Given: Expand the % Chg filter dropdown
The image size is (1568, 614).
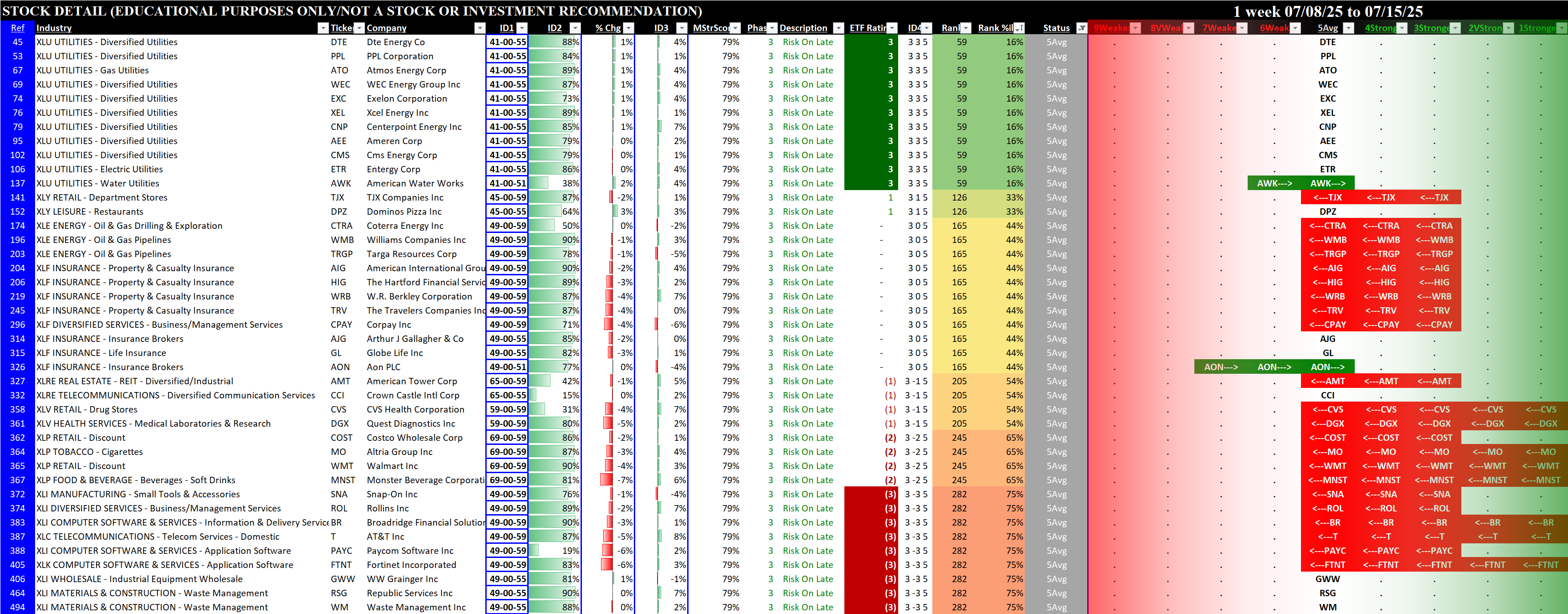Looking at the screenshot, I should pyautogui.click(x=629, y=28).
